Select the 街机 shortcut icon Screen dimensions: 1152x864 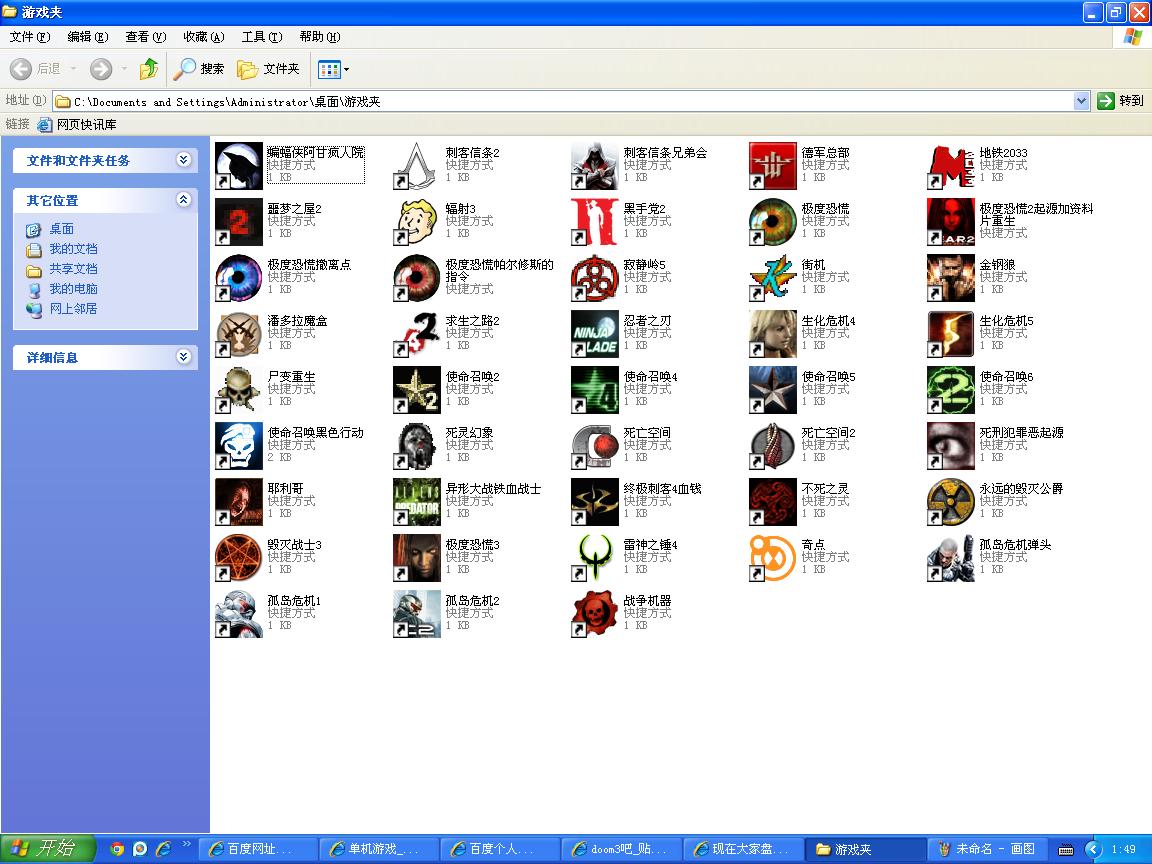click(x=773, y=278)
